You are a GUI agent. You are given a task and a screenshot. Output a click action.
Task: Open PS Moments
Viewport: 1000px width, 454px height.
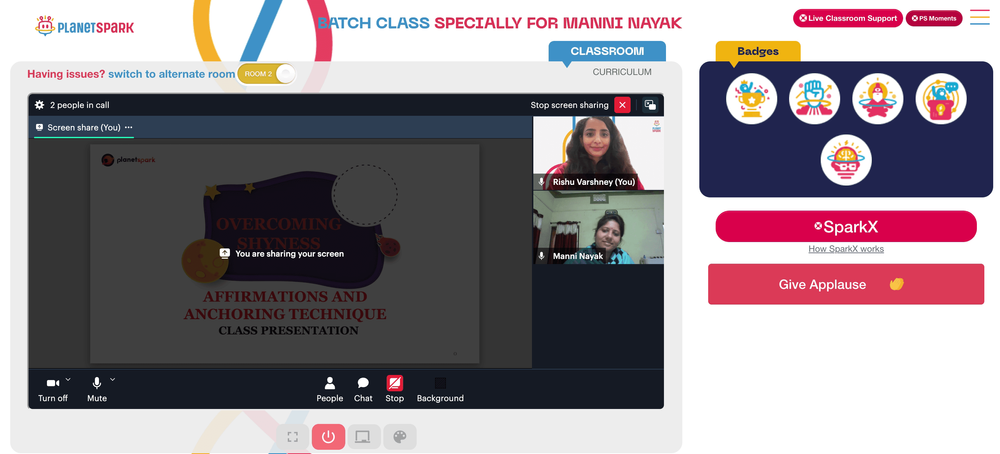[x=934, y=18]
